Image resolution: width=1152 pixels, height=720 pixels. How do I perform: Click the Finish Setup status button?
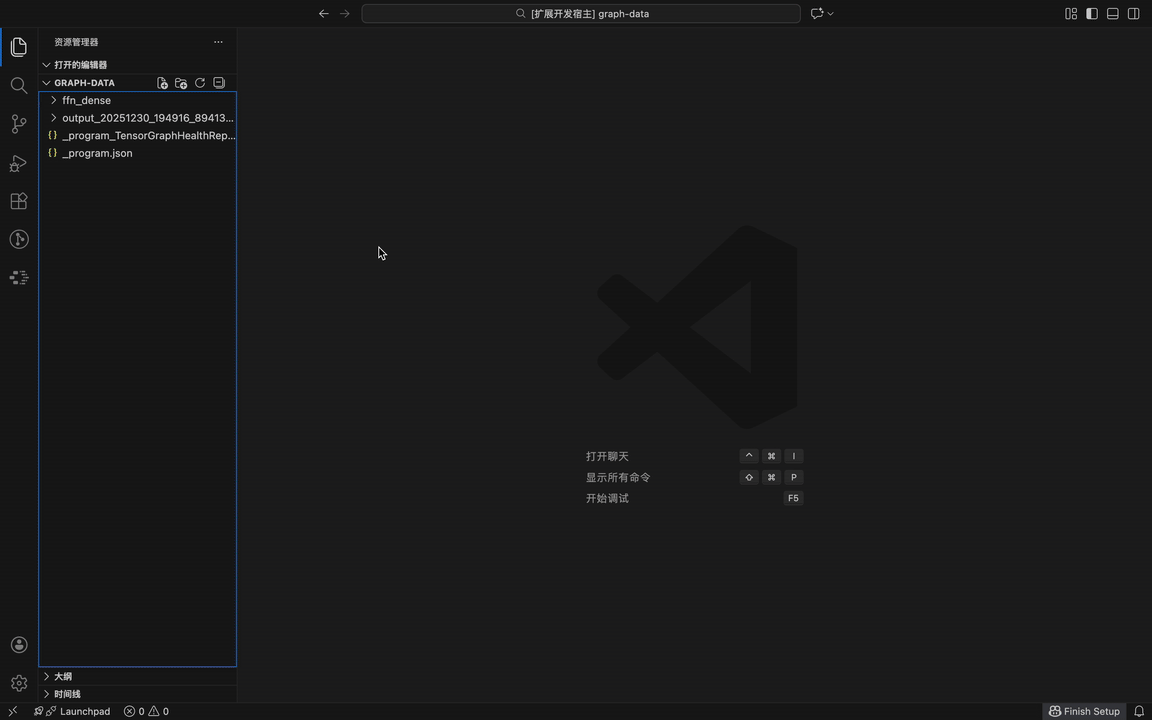click(1084, 711)
